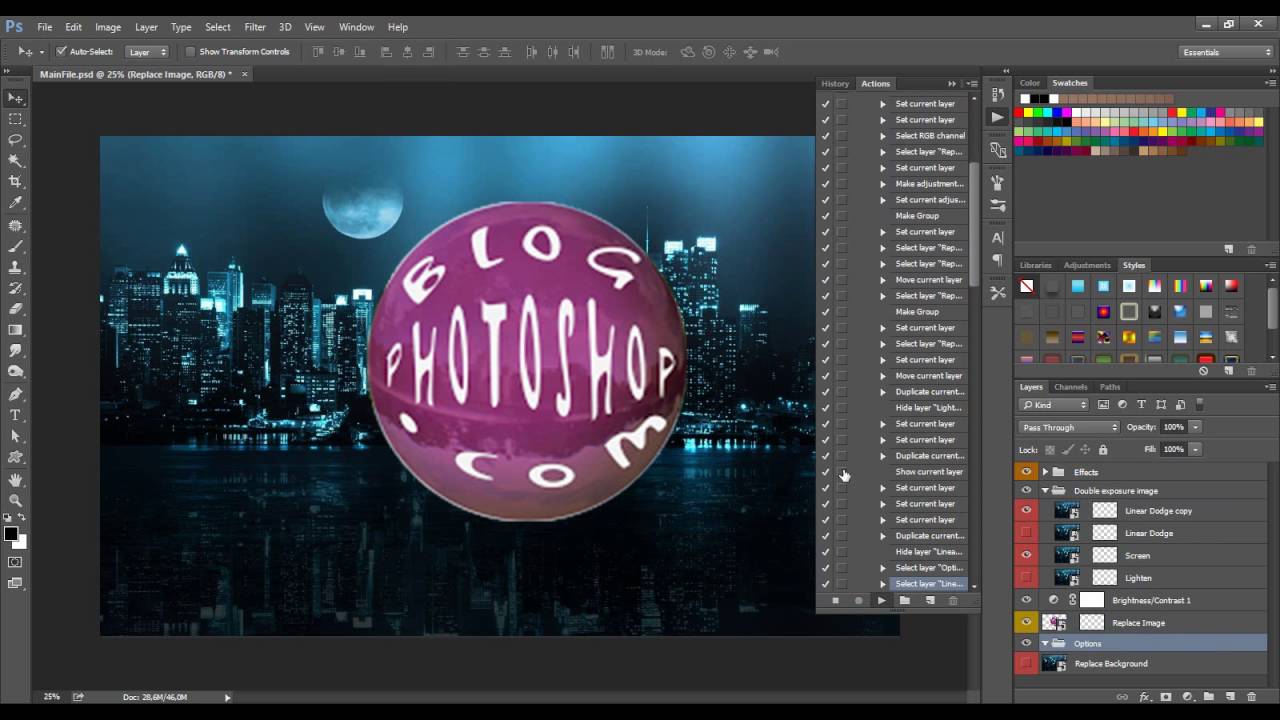Screen dimensions: 1280x720
Task: Switch to the Paths tab
Action: point(1110,387)
